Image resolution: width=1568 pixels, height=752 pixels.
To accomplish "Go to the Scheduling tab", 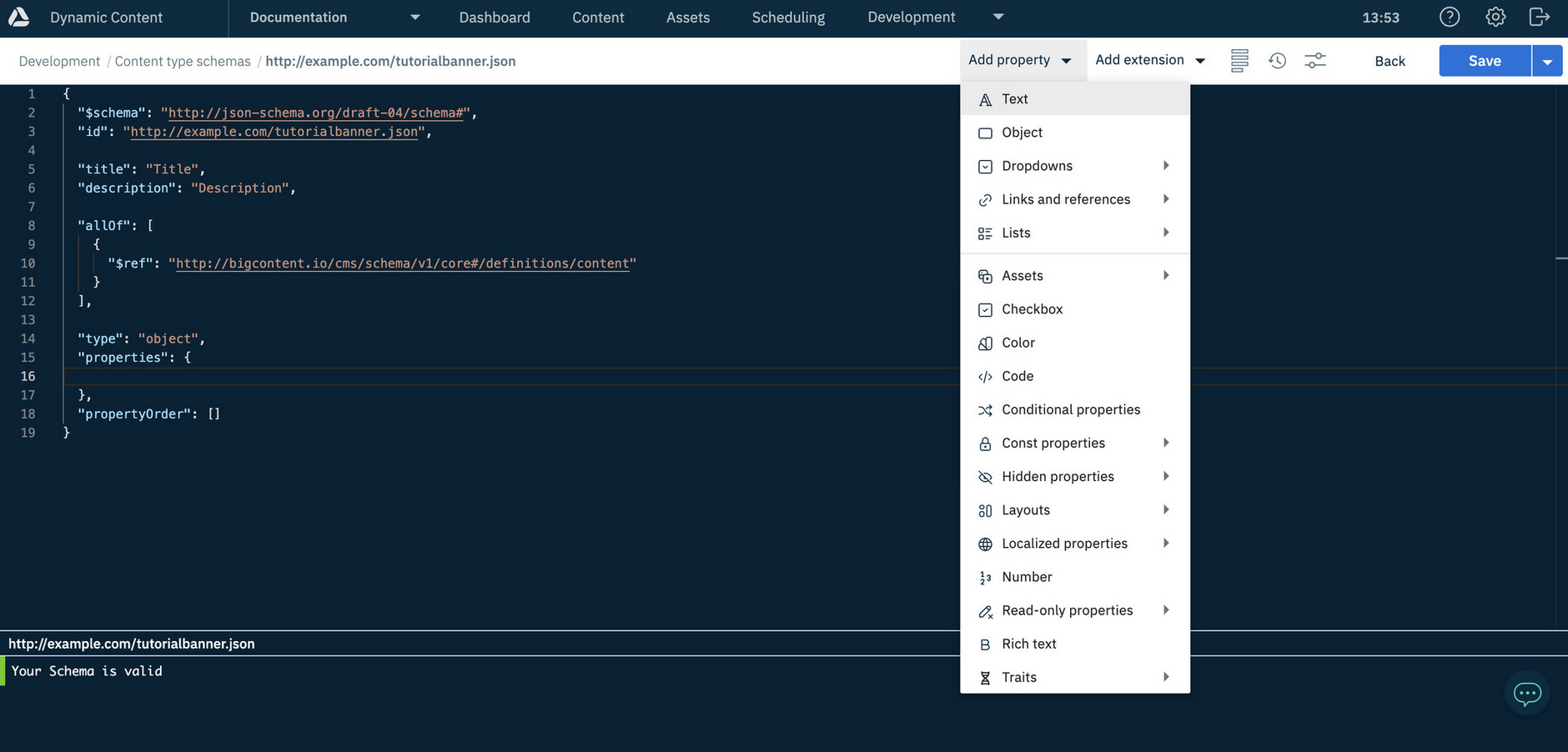I will point(788,18).
